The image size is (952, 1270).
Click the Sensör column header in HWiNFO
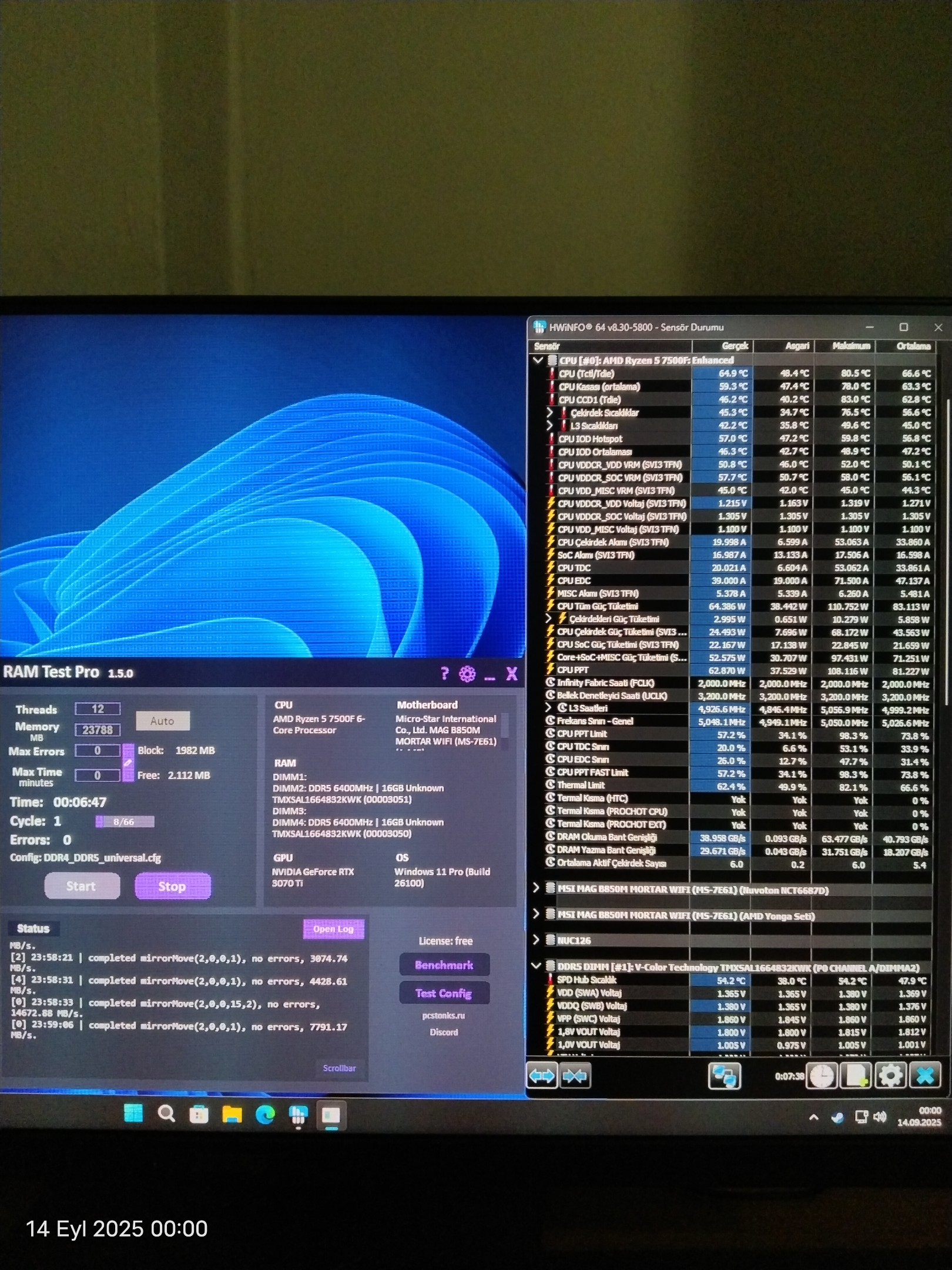[611, 346]
